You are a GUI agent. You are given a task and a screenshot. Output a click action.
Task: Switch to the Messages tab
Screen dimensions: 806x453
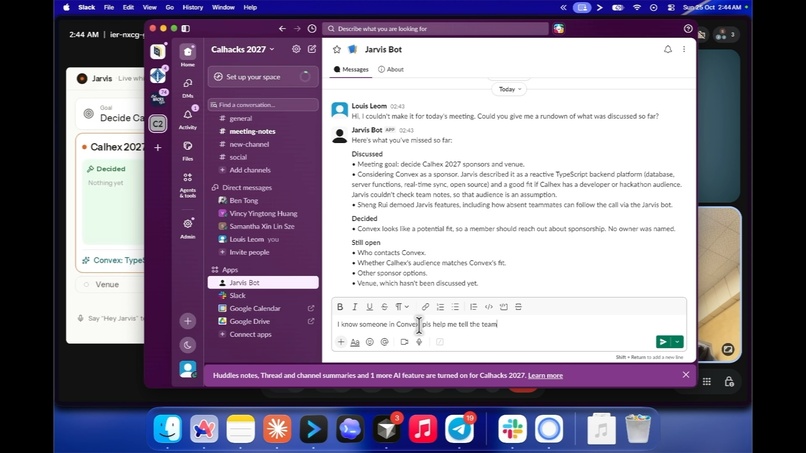pyautogui.click(x=351, y=69)
